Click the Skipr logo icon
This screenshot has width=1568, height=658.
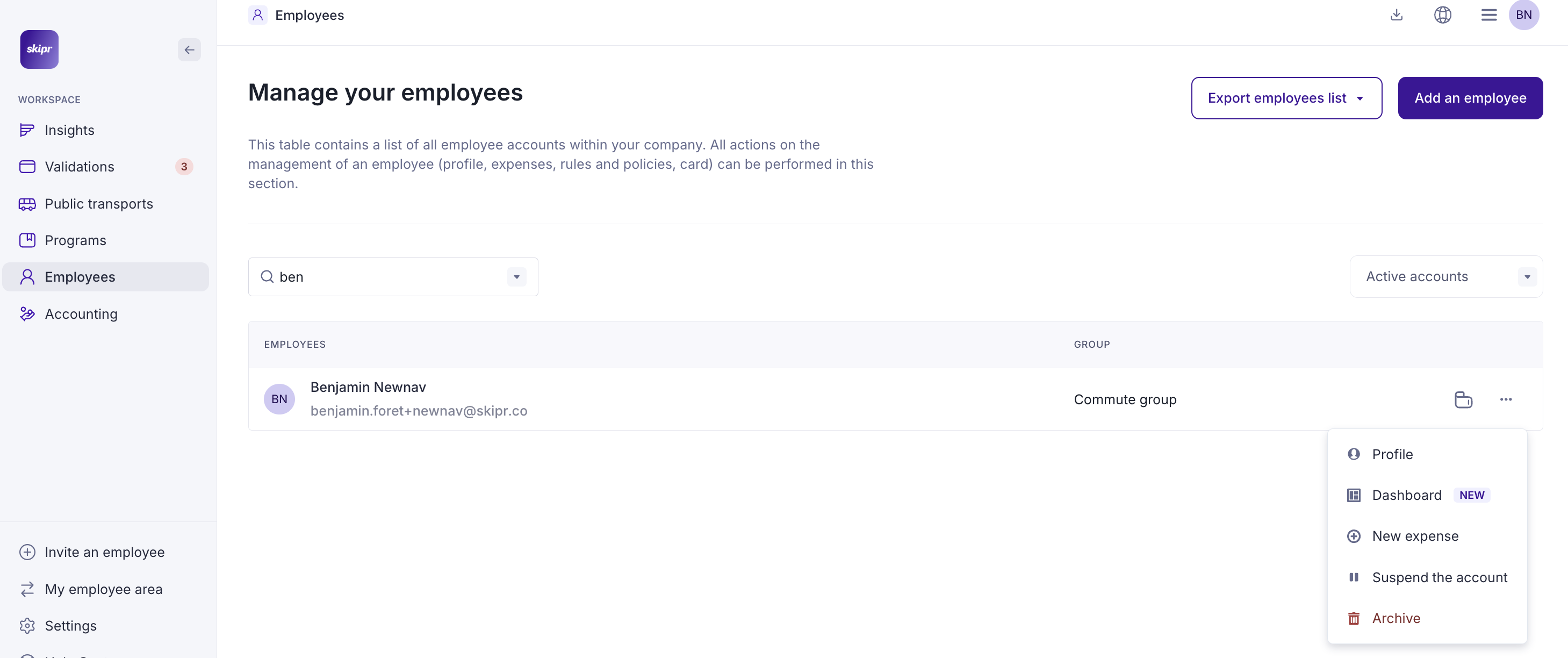pos(39,49)
